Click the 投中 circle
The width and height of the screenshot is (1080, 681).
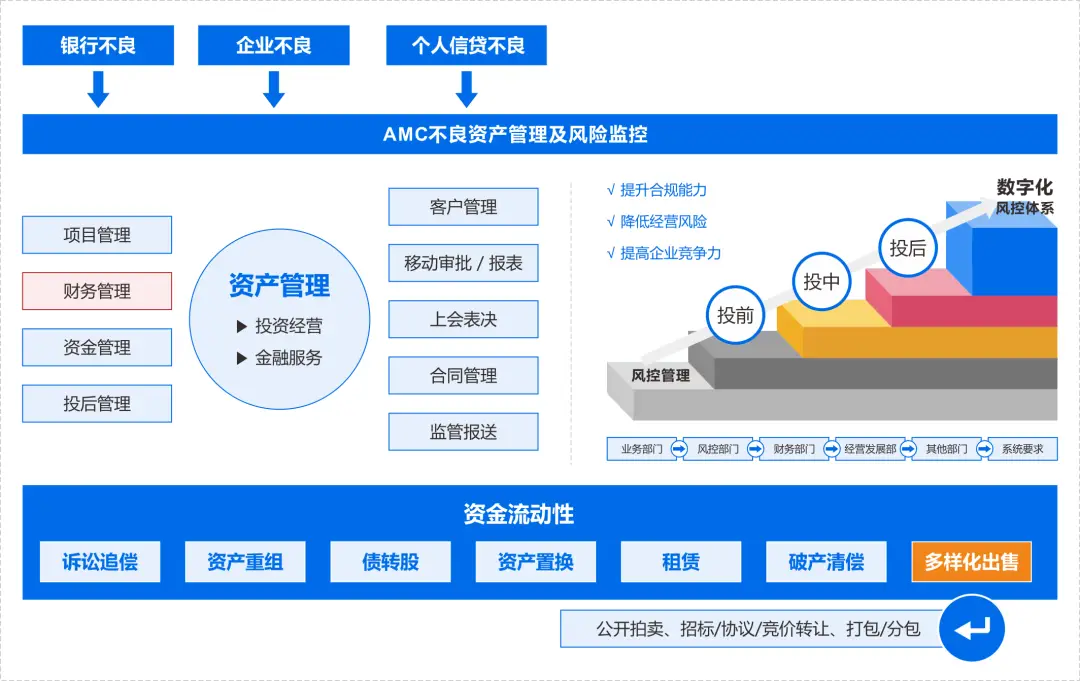[x=822, y=282]
